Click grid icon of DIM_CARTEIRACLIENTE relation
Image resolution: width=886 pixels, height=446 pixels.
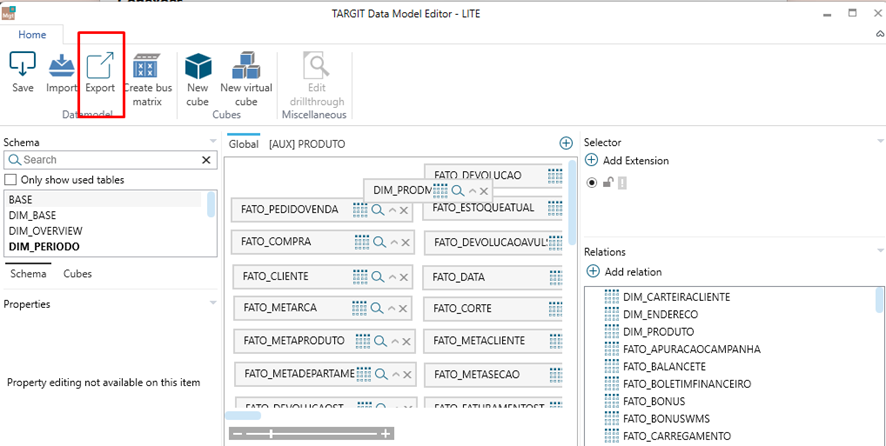tap(611, 296)
